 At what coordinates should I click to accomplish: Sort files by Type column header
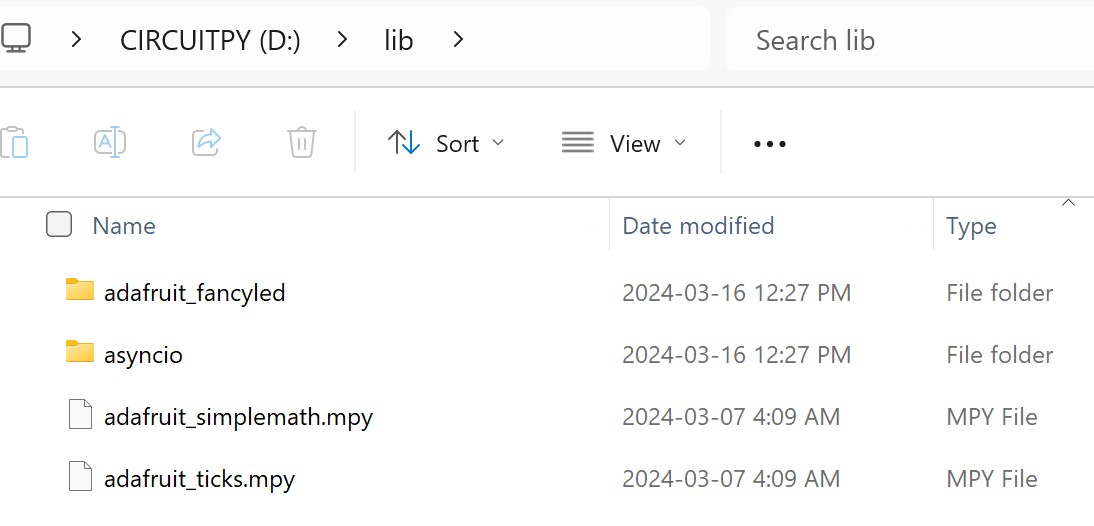971,226
